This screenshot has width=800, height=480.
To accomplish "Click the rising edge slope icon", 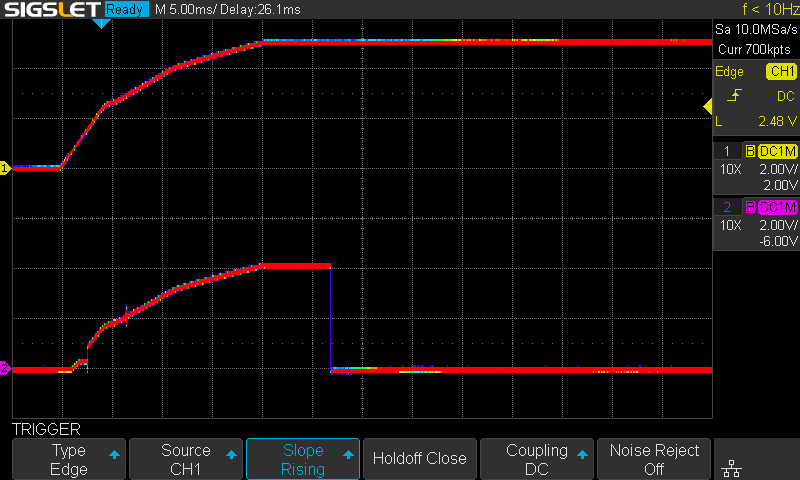I will pos(734,95).
